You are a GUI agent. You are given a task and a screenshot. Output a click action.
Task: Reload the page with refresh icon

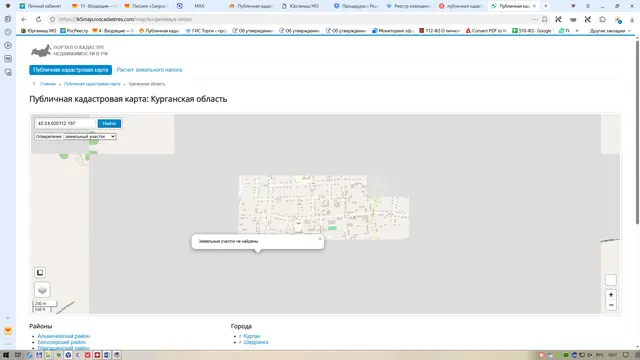click(x=38, y=19)
